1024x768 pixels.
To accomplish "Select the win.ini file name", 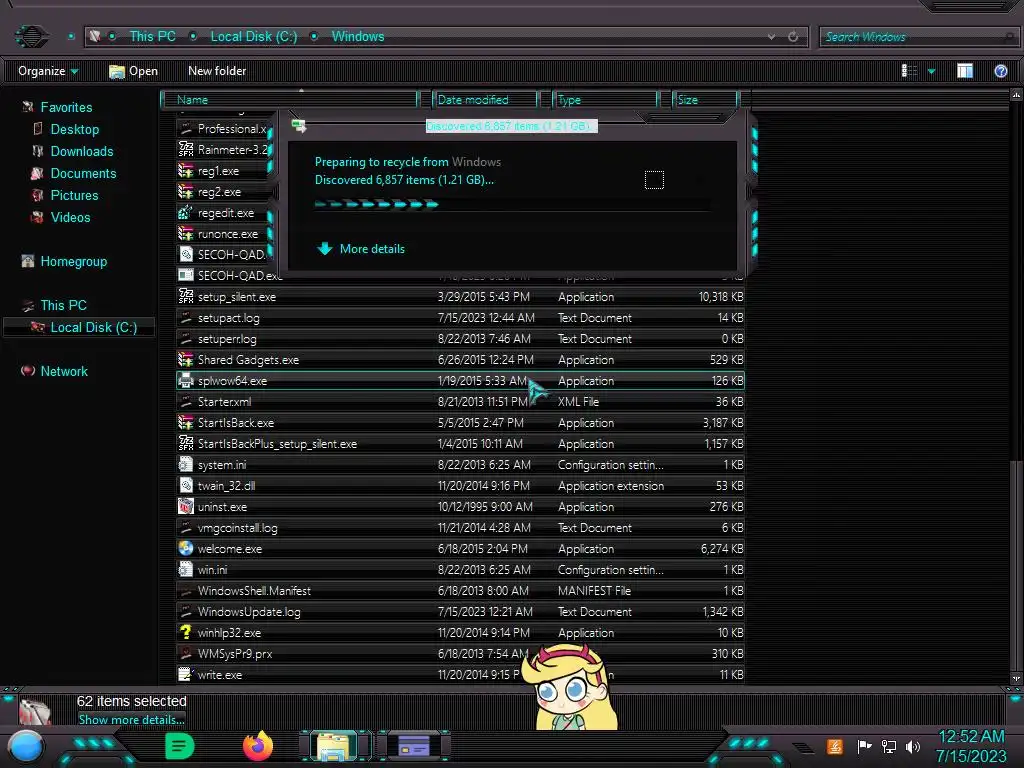I will pos(212,570).
